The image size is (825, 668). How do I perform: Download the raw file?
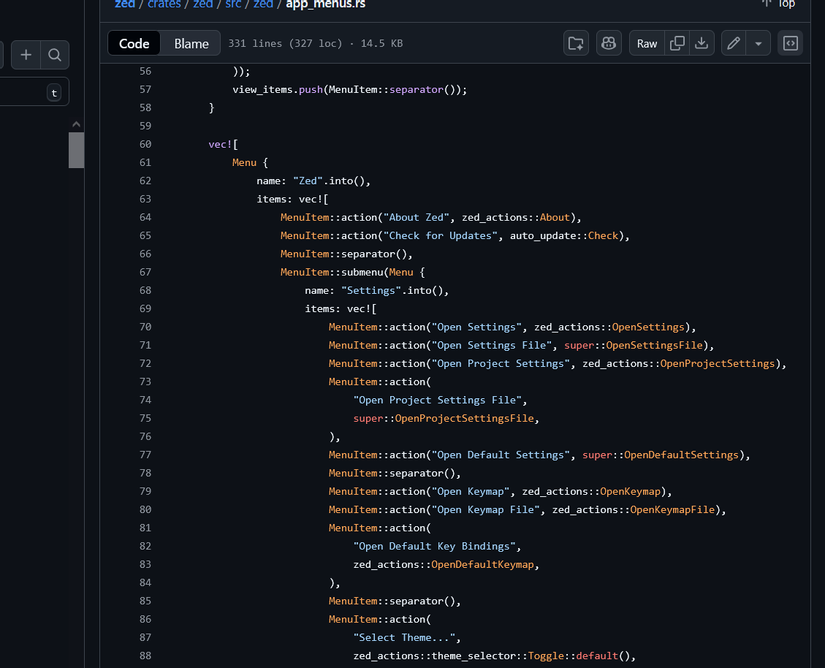coord(702,44)
